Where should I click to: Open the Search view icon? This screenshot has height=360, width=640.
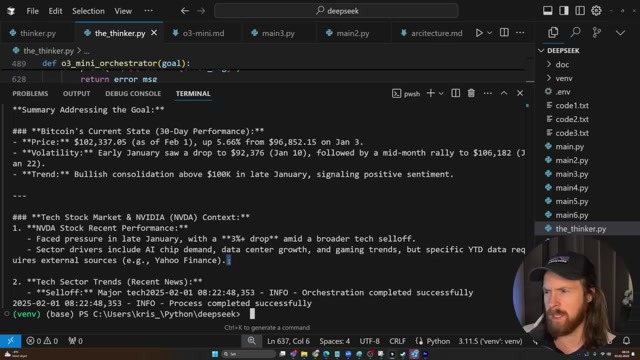pos(576,33)
